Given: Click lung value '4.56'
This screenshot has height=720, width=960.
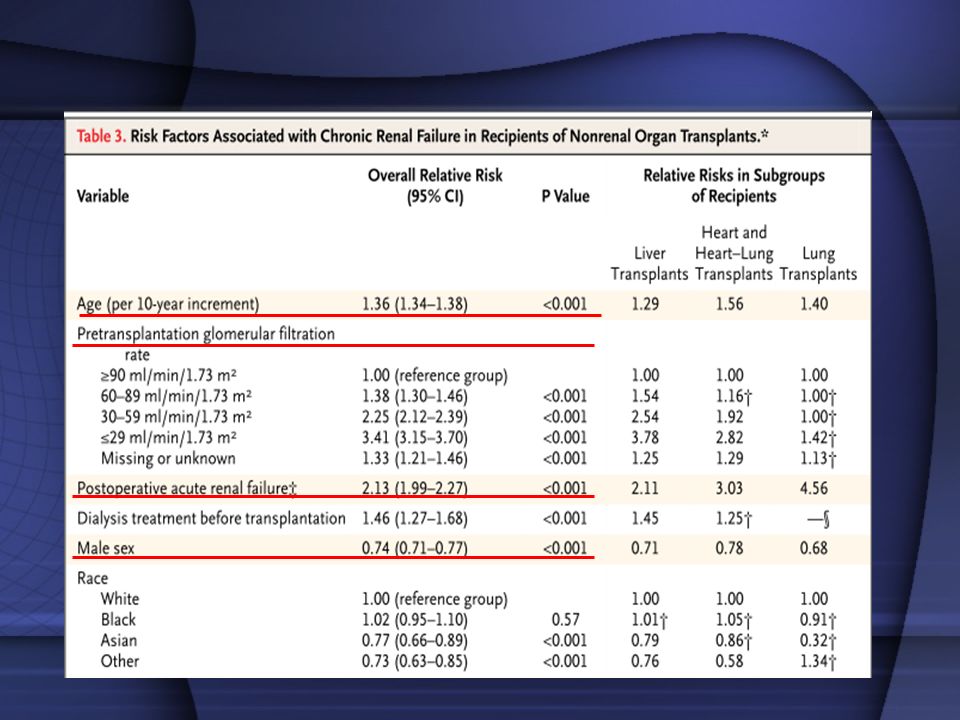Looking at the screenshot, I should tap(814, 489).
